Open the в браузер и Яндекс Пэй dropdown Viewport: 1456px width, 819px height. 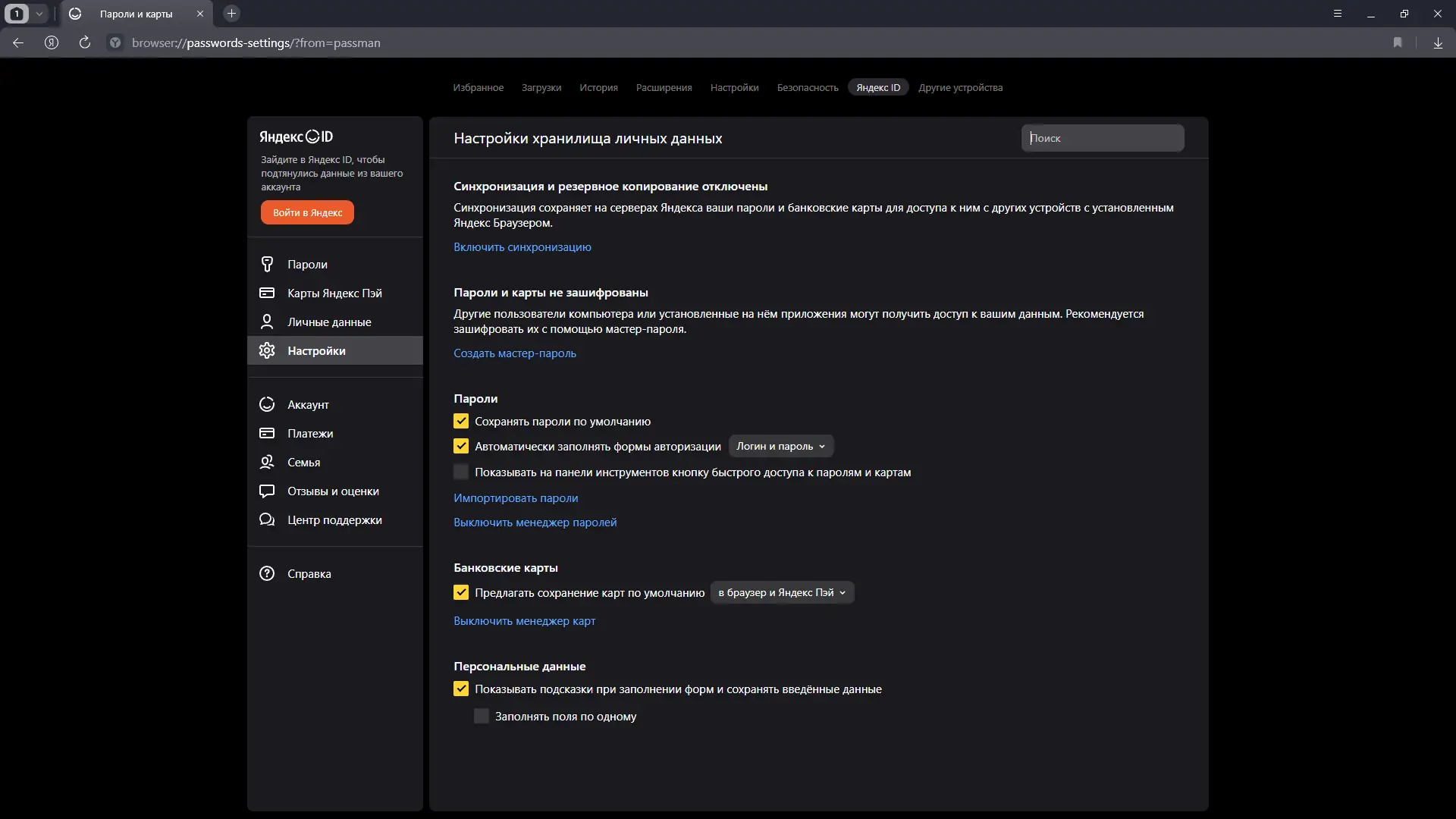tap(782, 593)
